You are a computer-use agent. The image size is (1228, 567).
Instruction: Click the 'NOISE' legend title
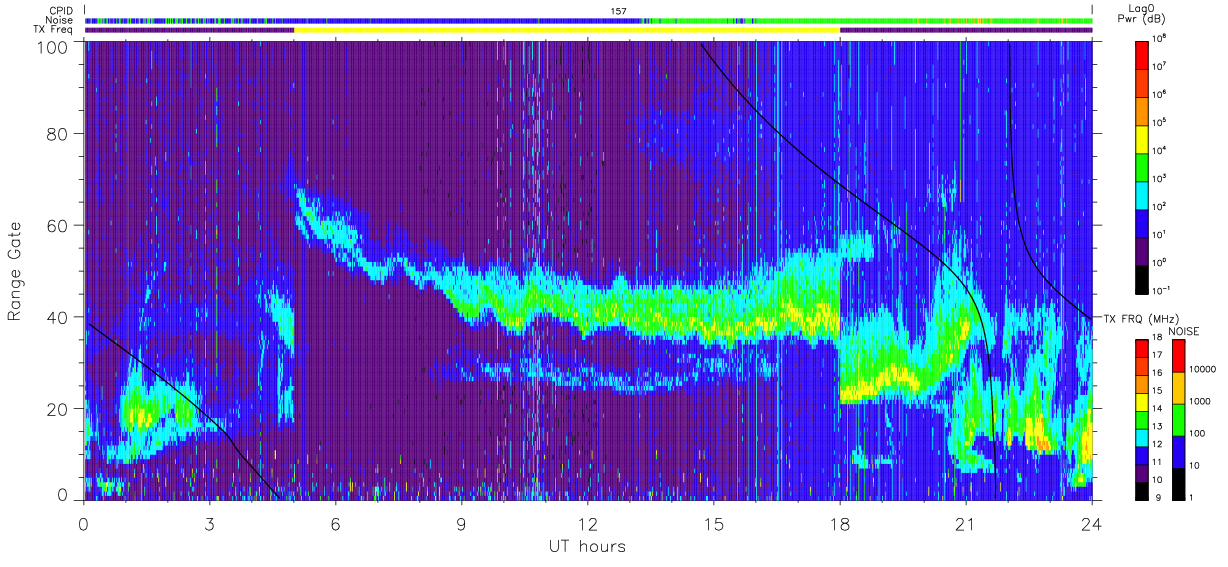(1184, 329)
